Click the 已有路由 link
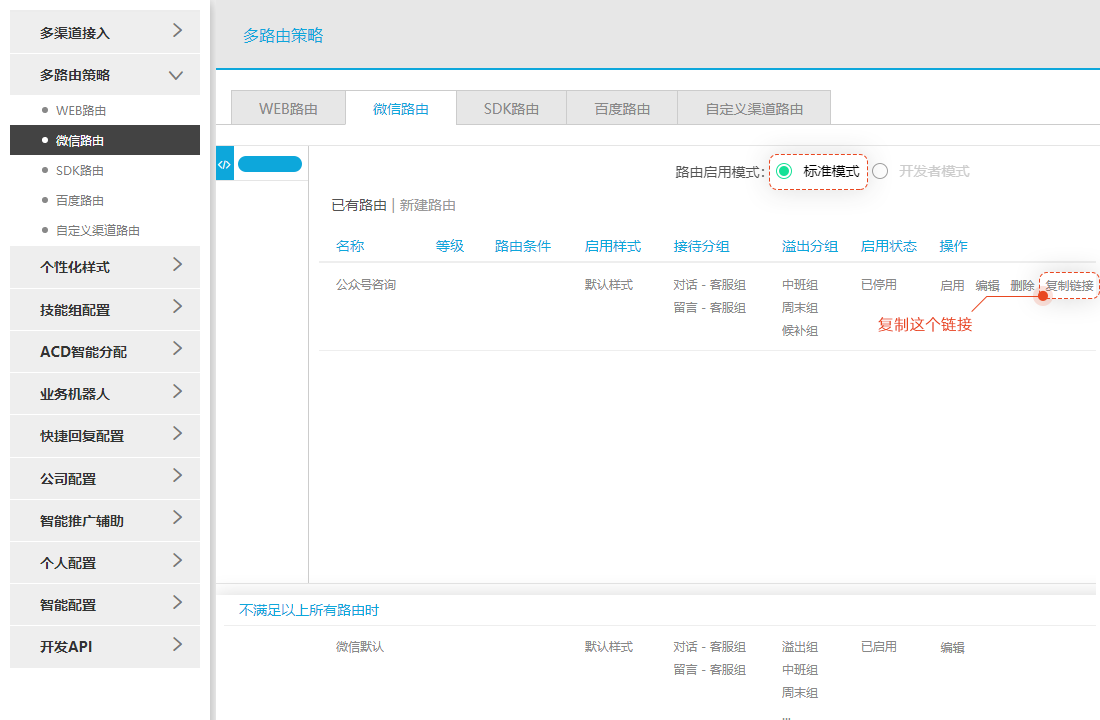This screenshot has height=720, width=1100. click(359, 205)
